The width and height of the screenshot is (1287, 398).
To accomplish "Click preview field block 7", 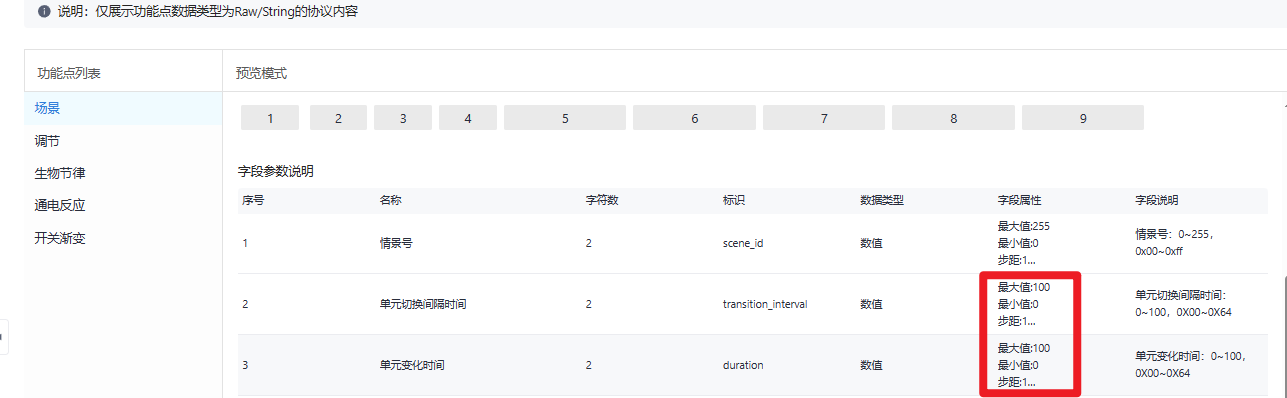I will (824, 118).
